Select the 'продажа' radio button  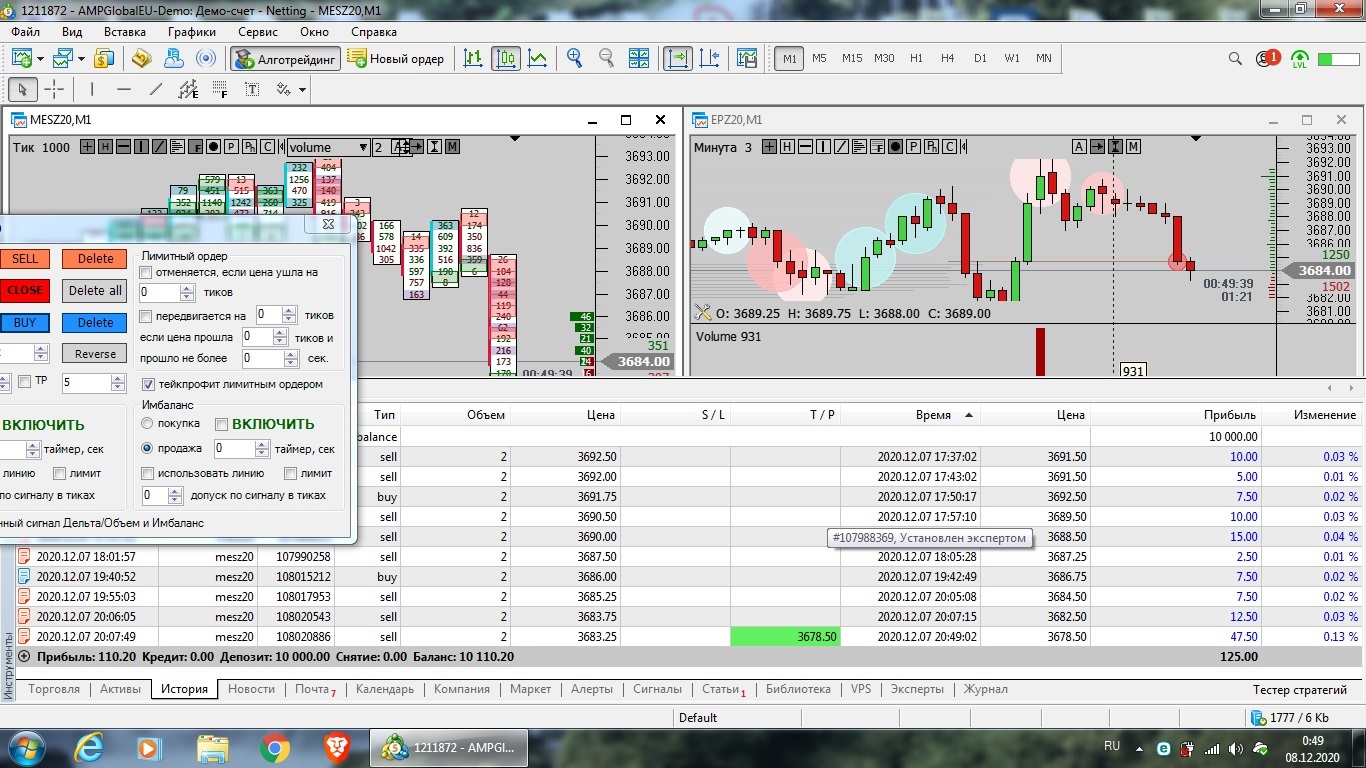pos(147,449)
